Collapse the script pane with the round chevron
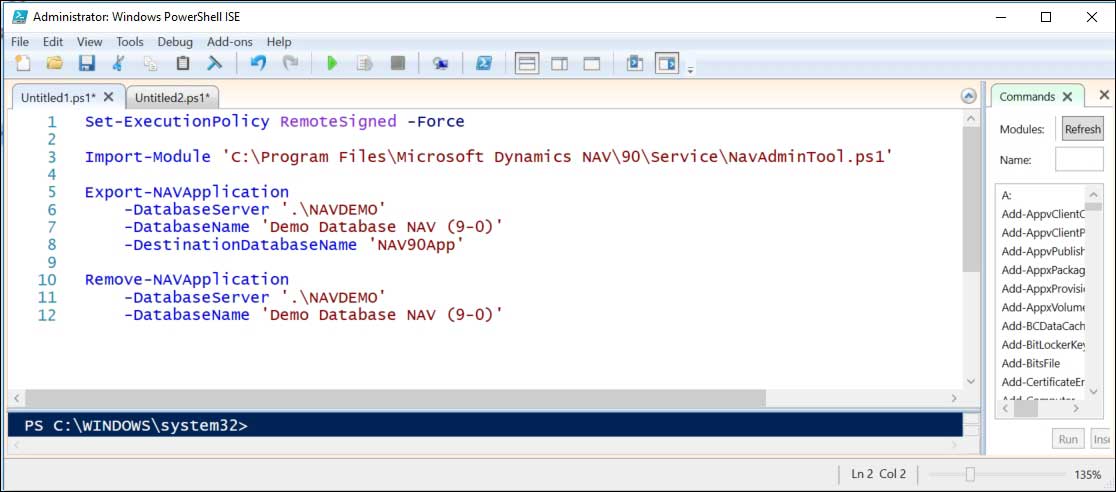1116x492 pixels. [x=968, y=96]
